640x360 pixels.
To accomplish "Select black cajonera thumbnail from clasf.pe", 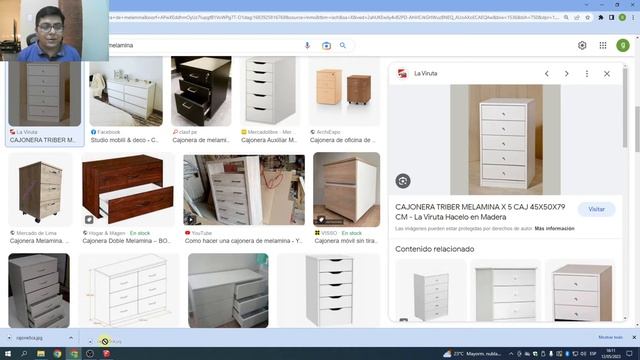I will point(201,91).
